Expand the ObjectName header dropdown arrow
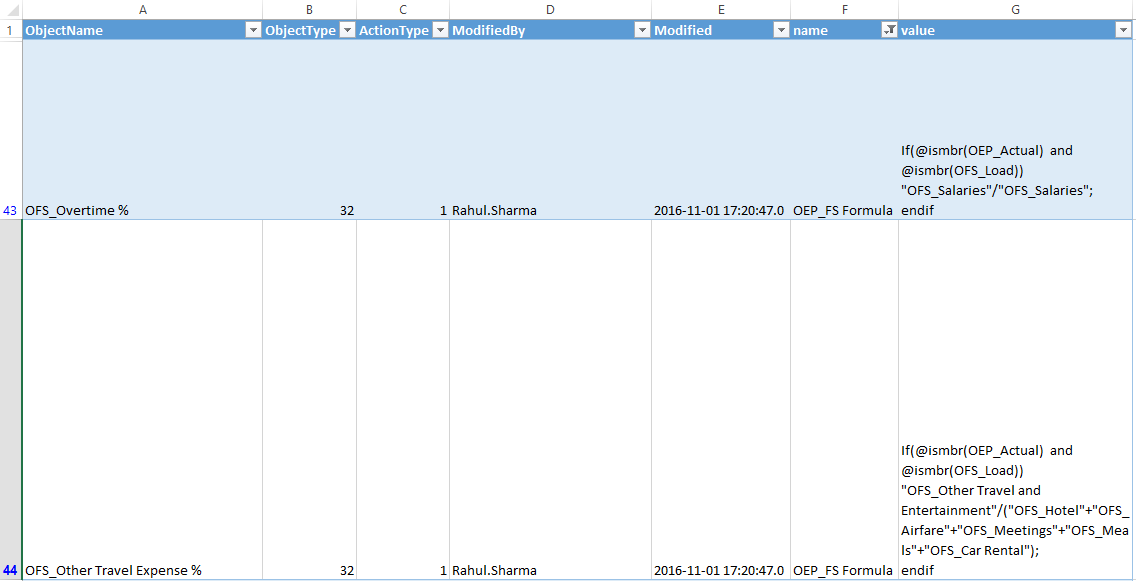1136x581 pixels. tap(253, 30)
